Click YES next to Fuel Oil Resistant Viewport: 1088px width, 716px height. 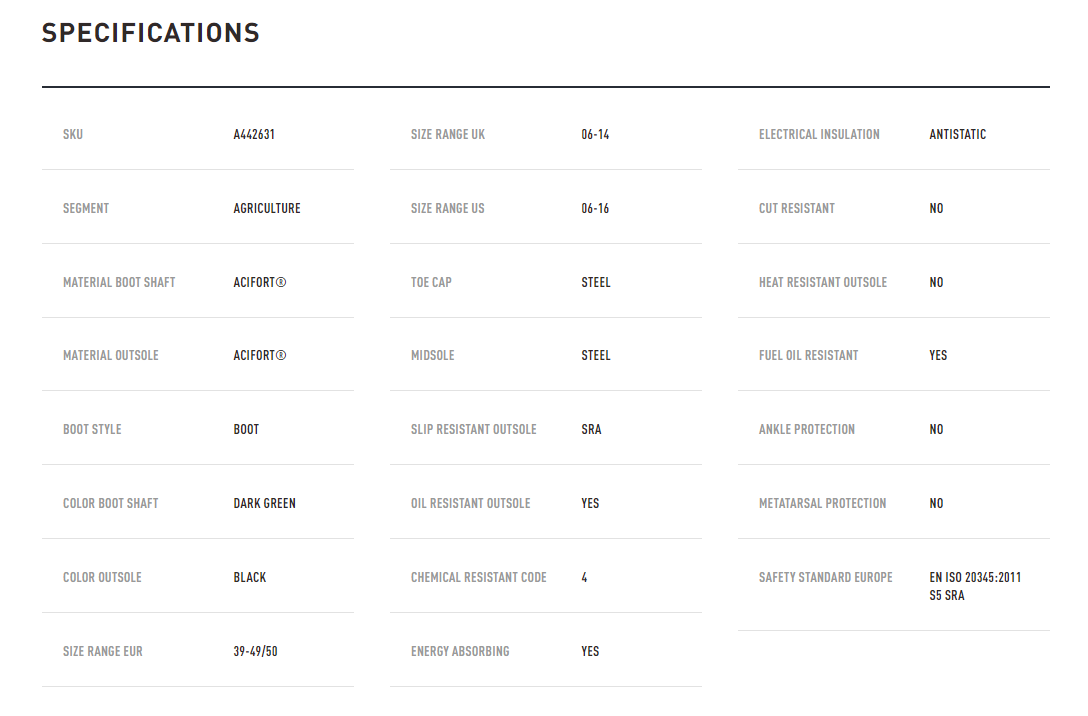click(938, 355)
